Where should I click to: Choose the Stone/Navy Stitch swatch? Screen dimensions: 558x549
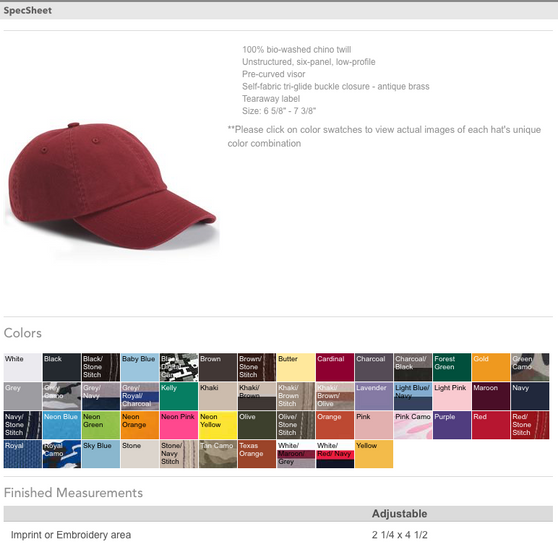coord(179,454)
